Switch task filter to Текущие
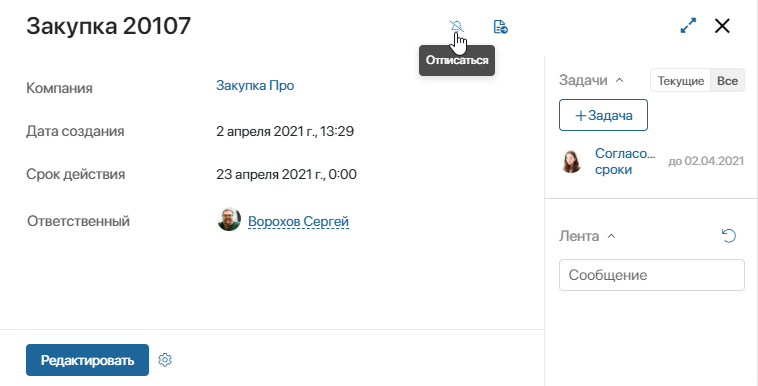758x386 pixels. tap(681, 81)
